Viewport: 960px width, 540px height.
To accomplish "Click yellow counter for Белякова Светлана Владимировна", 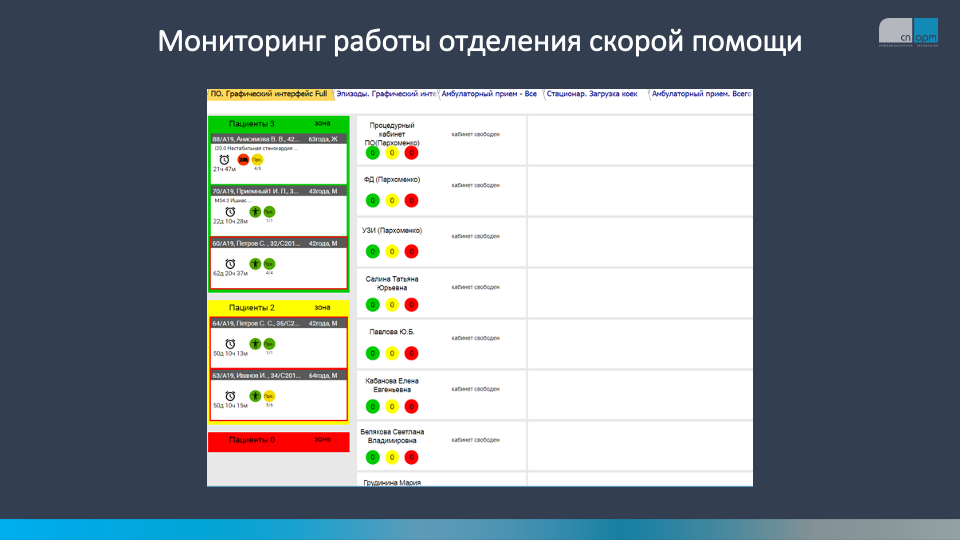I will pos(392,457).
